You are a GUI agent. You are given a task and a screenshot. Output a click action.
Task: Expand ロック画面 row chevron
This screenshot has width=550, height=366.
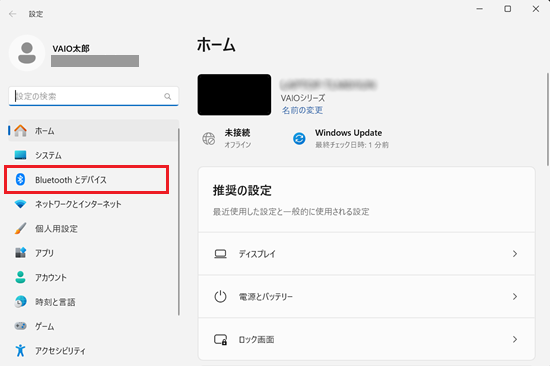(515, 339)
